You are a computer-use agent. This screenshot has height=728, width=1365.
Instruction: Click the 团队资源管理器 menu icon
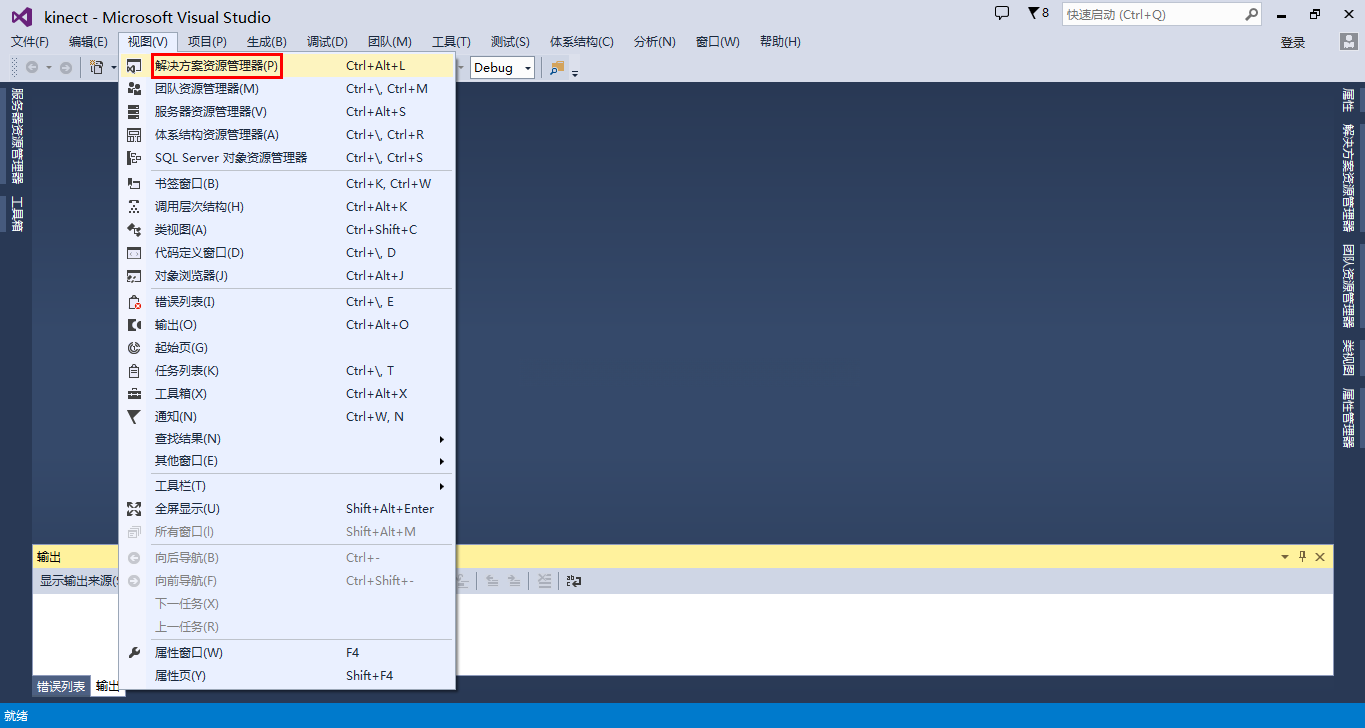click(x=134, y=89)
